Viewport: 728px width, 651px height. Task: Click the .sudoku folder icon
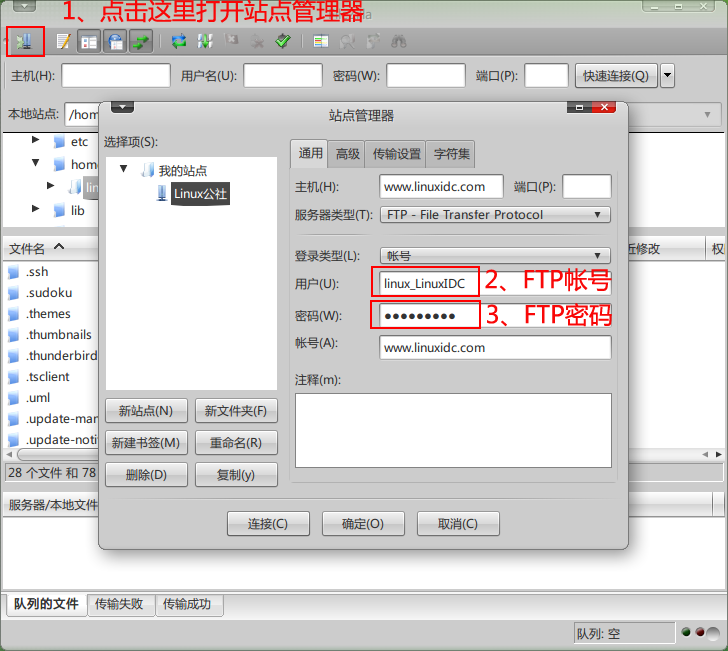coord(13,293)
